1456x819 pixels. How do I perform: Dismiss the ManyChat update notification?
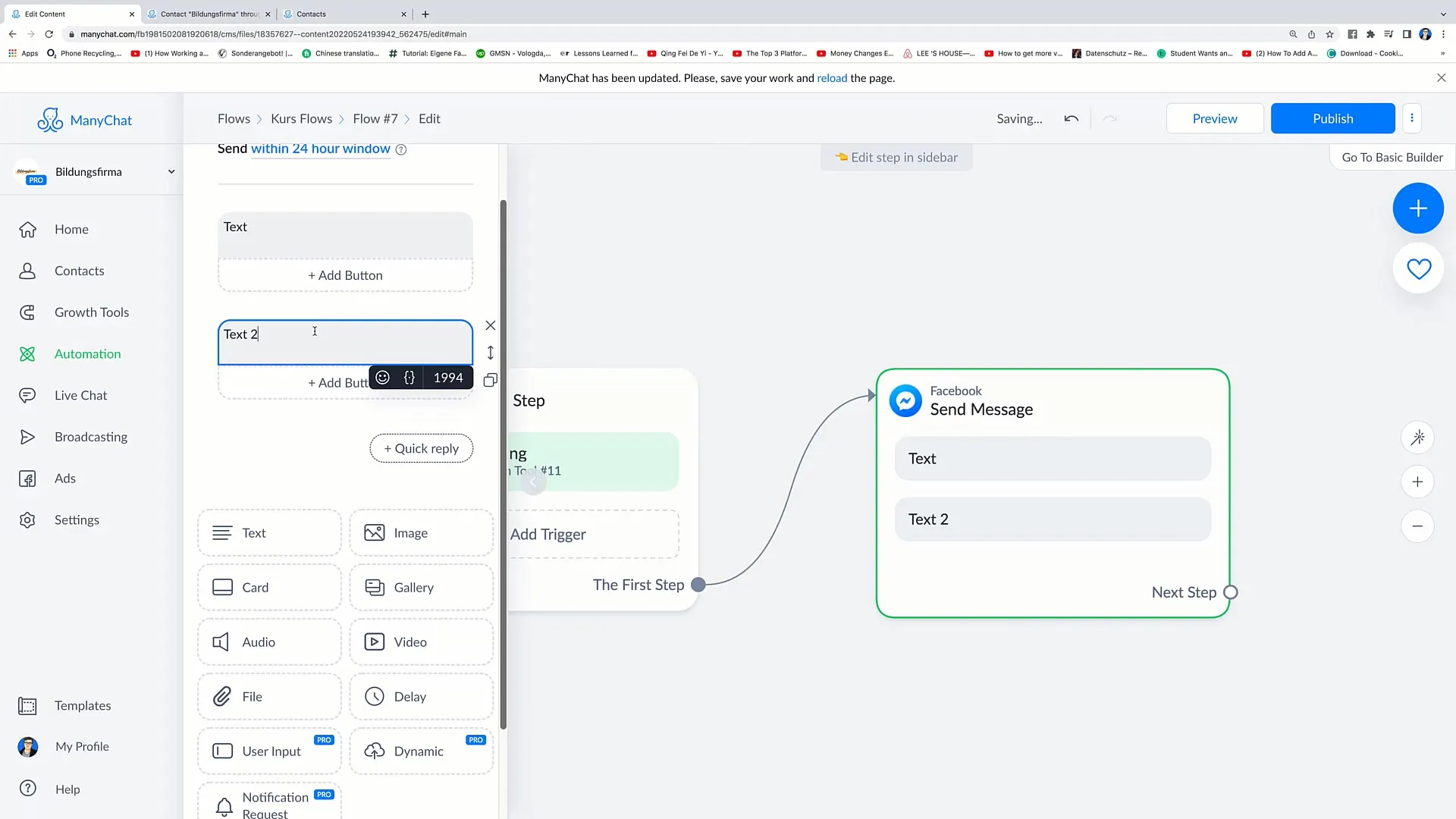[x=1441, y=78]
